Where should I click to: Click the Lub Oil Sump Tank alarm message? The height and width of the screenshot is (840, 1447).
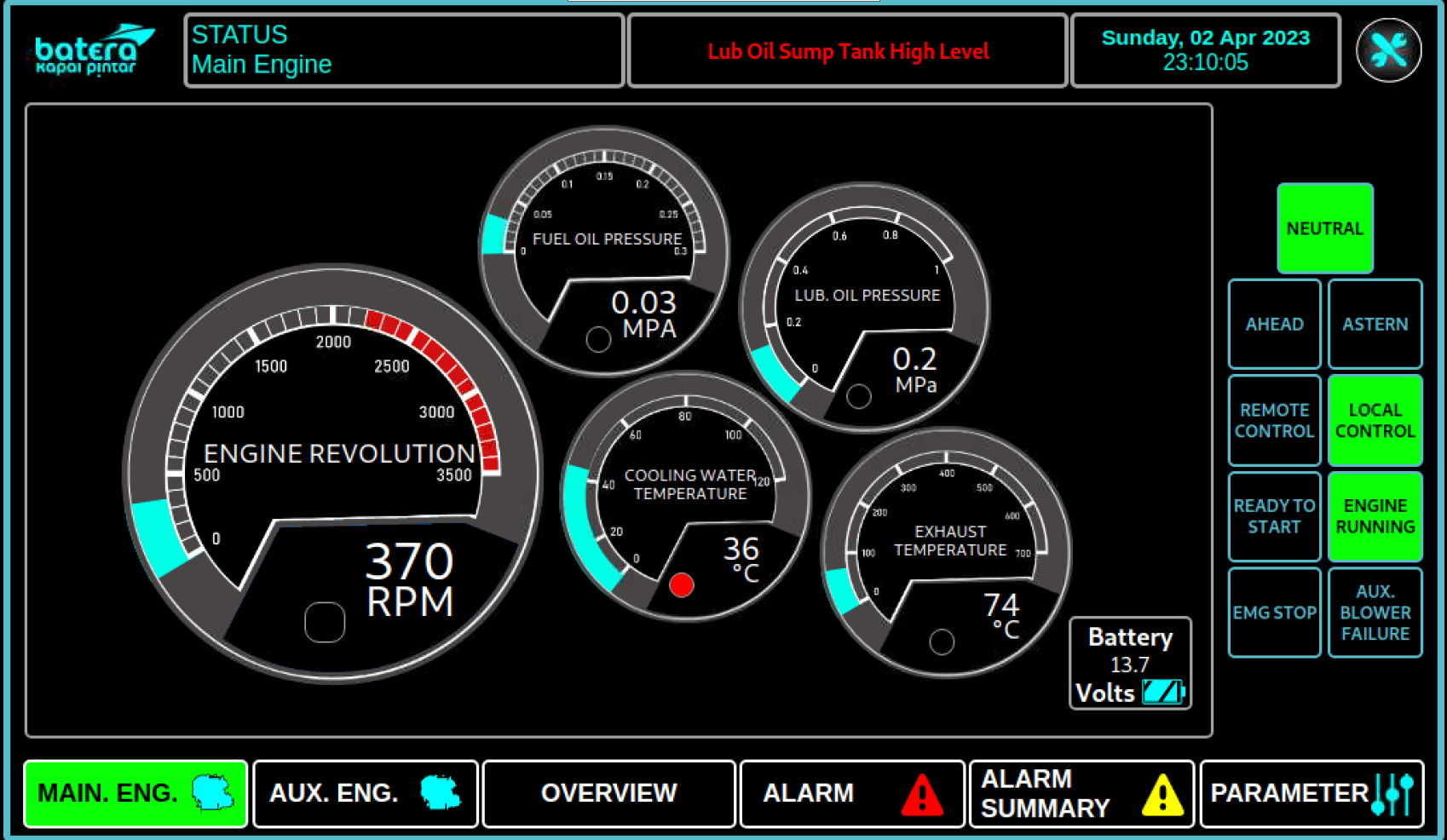(847, 51)
